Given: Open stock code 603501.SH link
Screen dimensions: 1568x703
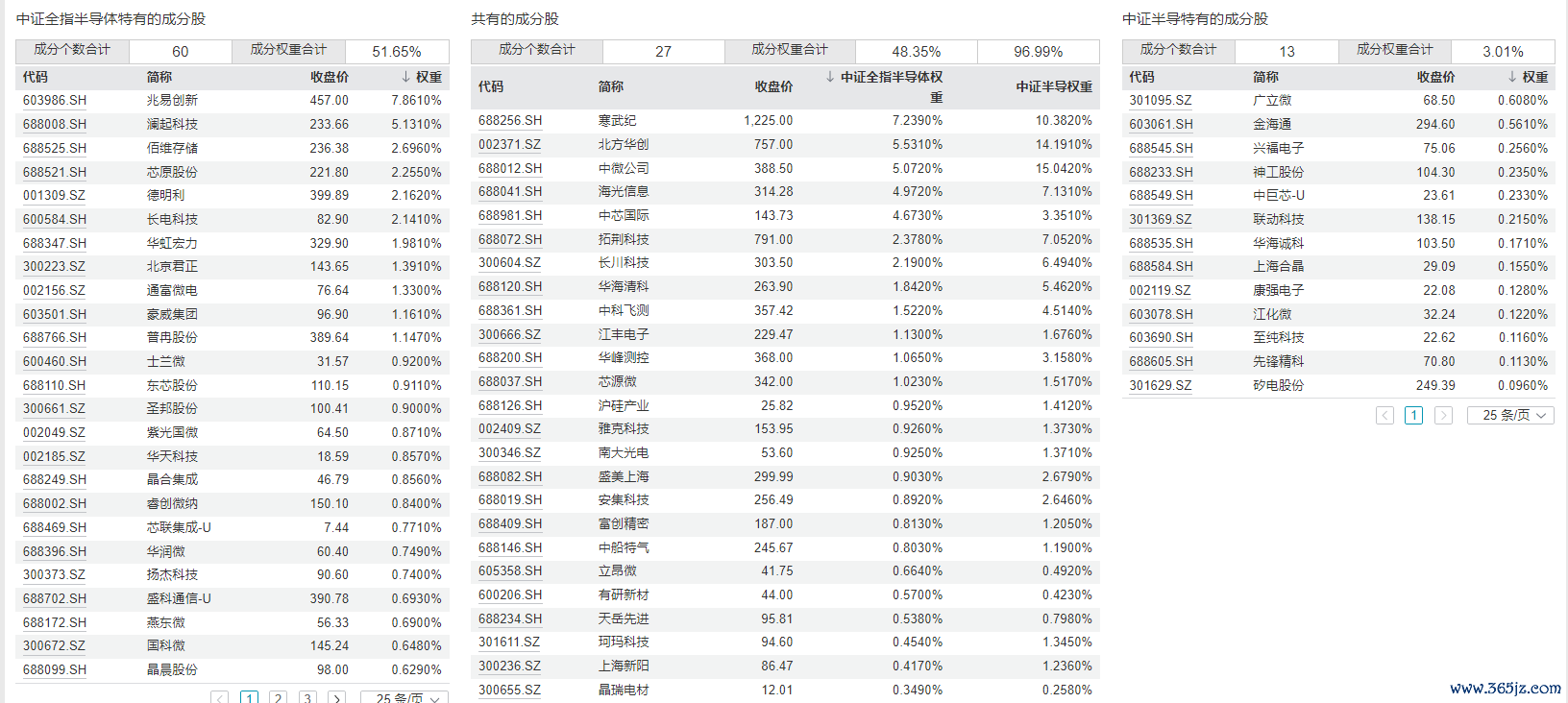Looking at the screenshot, I should (x=55, y=315).
